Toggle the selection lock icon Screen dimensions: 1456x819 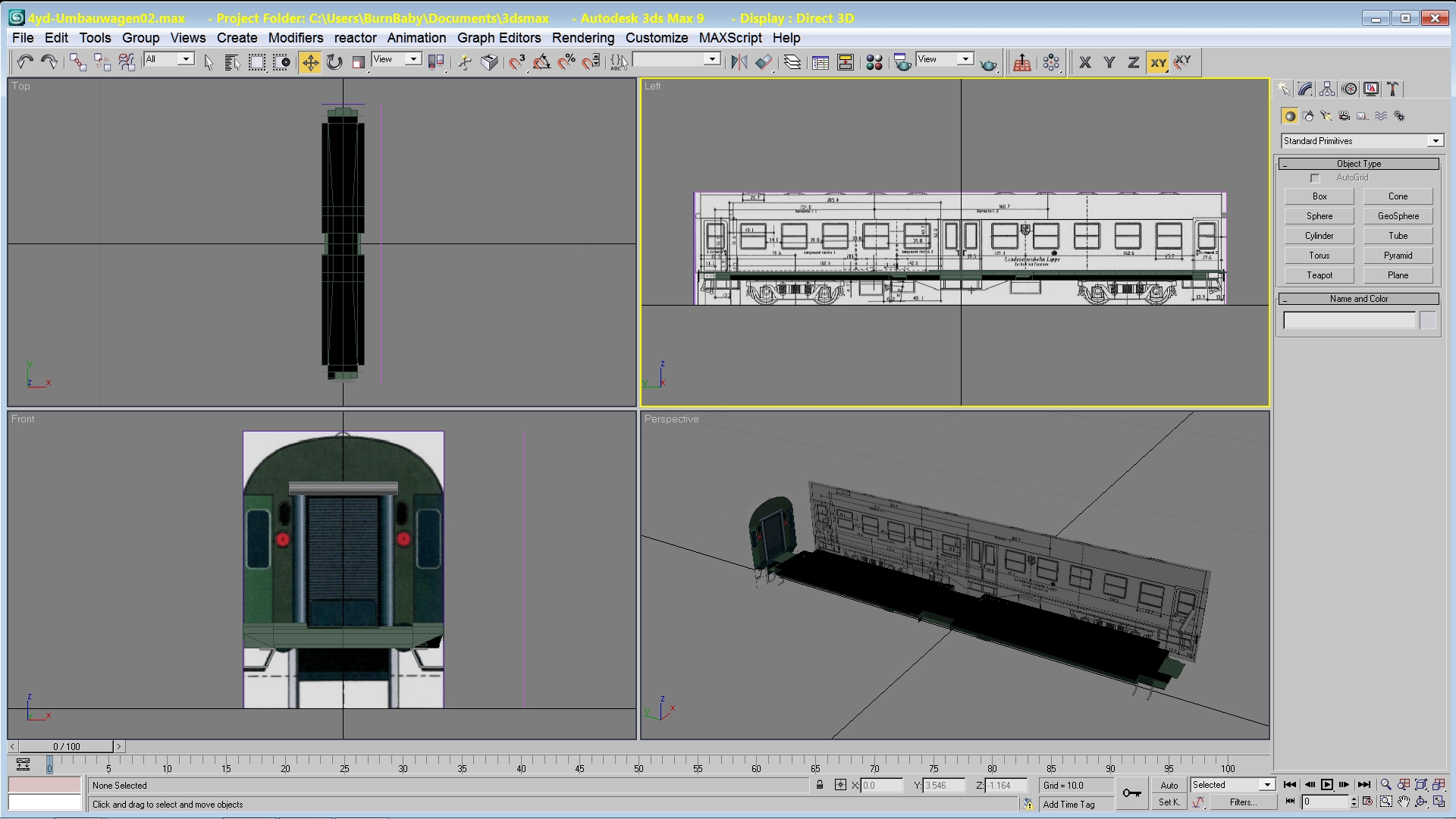(x=820, y=785)
